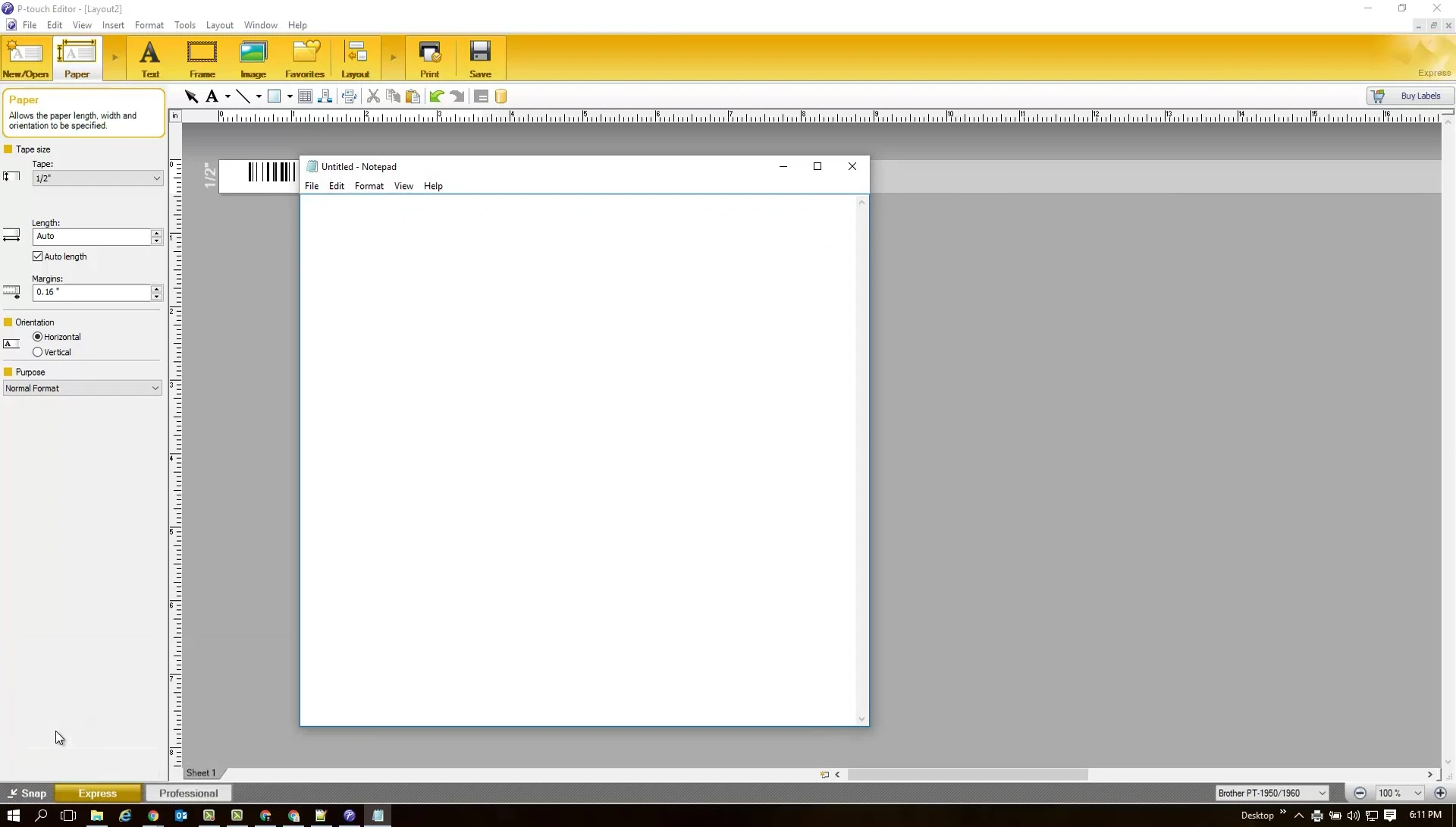Click the green Undo arrow
The image size is (1456, 827).
[x=437, y=96]
